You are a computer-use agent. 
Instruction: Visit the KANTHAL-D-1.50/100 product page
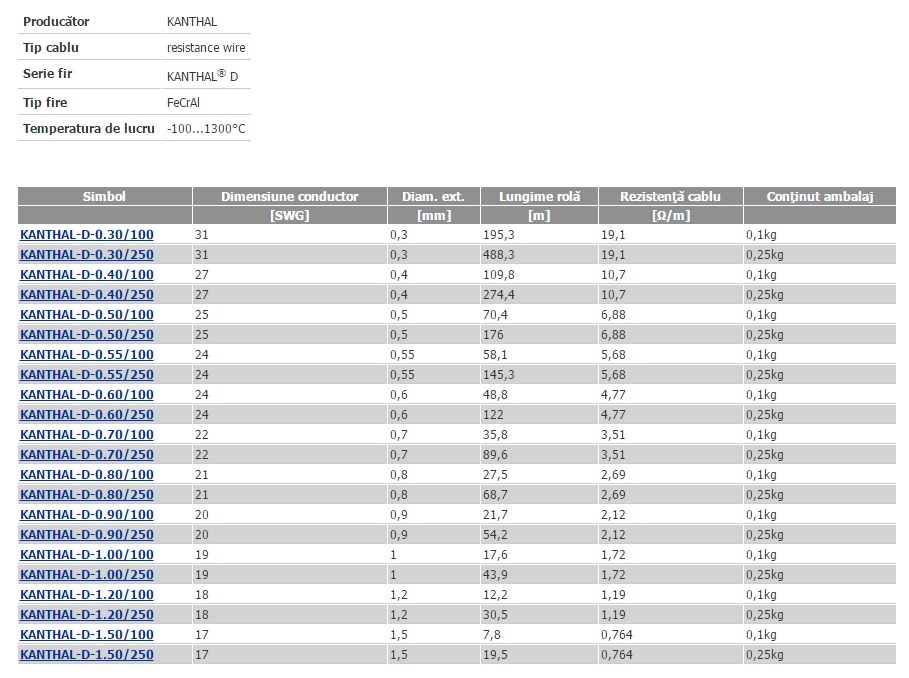click(87, 635)
